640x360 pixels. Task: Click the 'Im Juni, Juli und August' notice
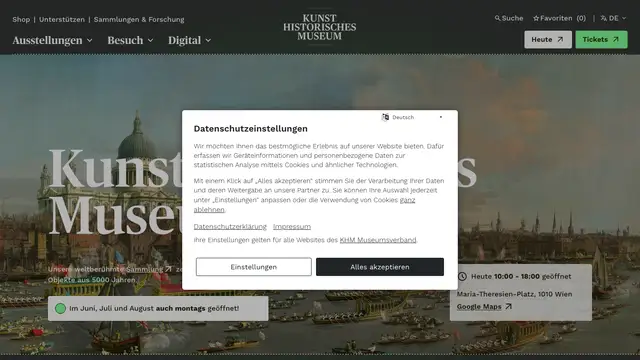(x=158, y=309)
